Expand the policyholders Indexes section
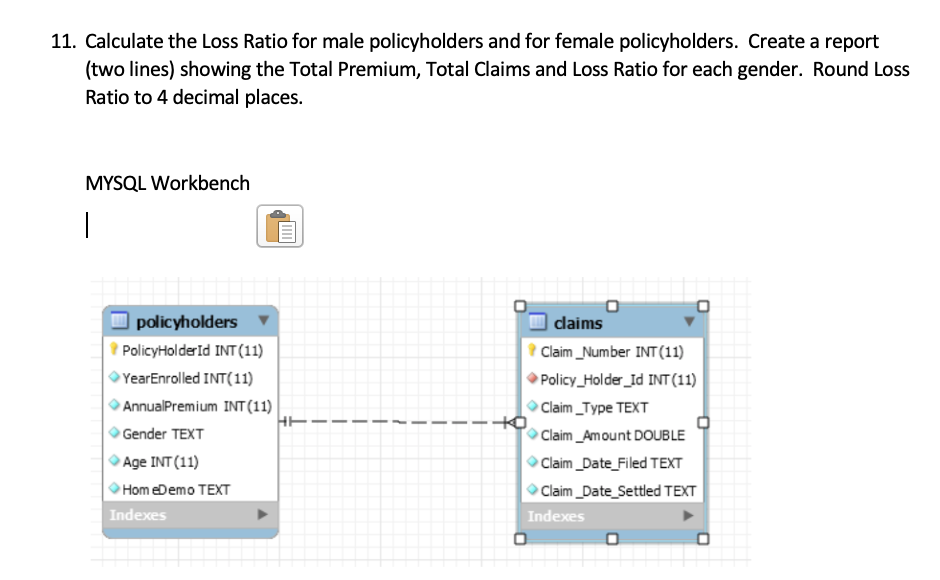 [263, 514]
